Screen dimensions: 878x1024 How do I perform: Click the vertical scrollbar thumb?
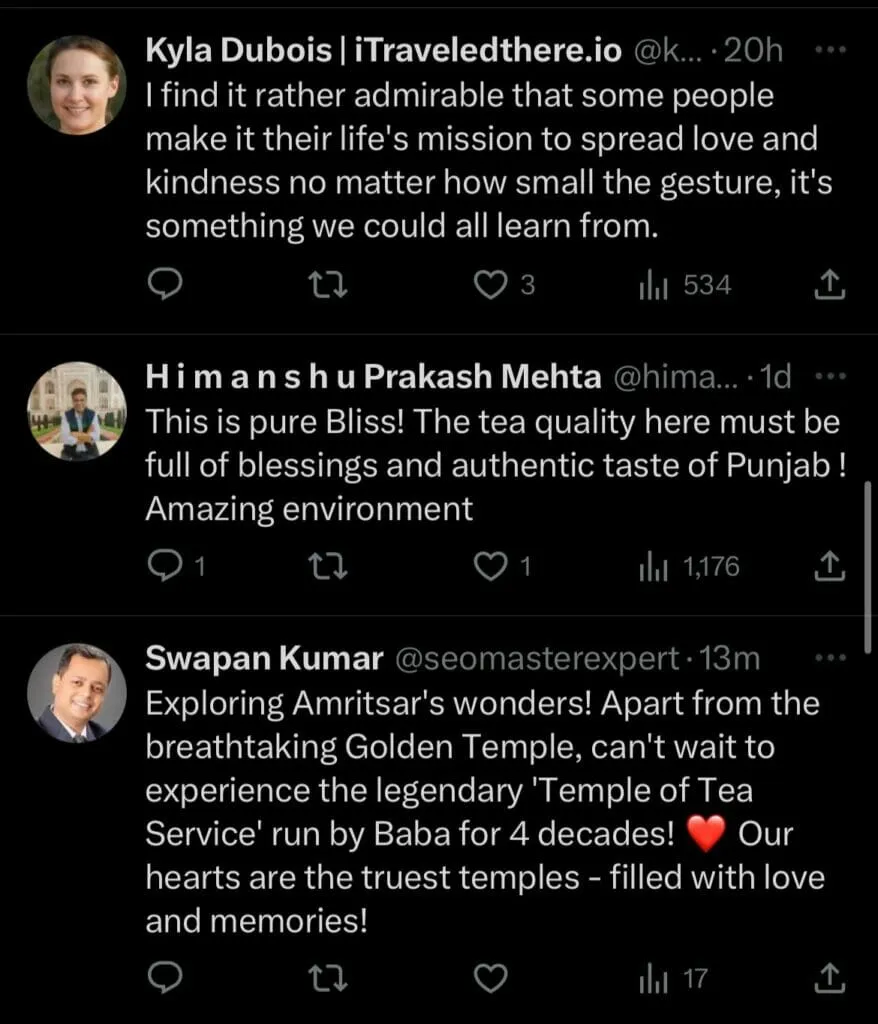(868, 567)
